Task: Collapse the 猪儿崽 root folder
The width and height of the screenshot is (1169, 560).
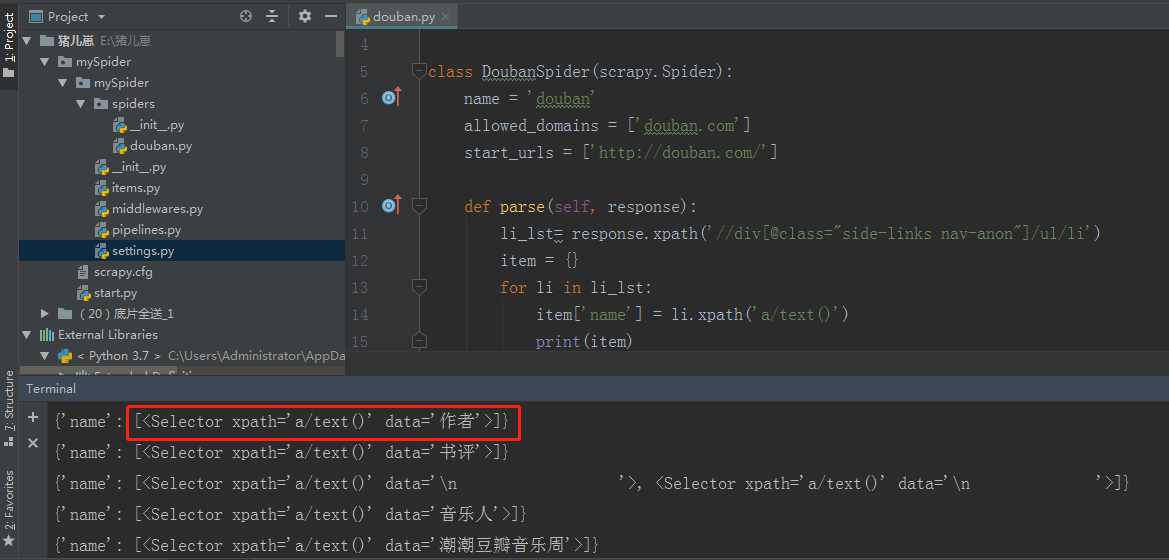Action: tap(28, 40)
